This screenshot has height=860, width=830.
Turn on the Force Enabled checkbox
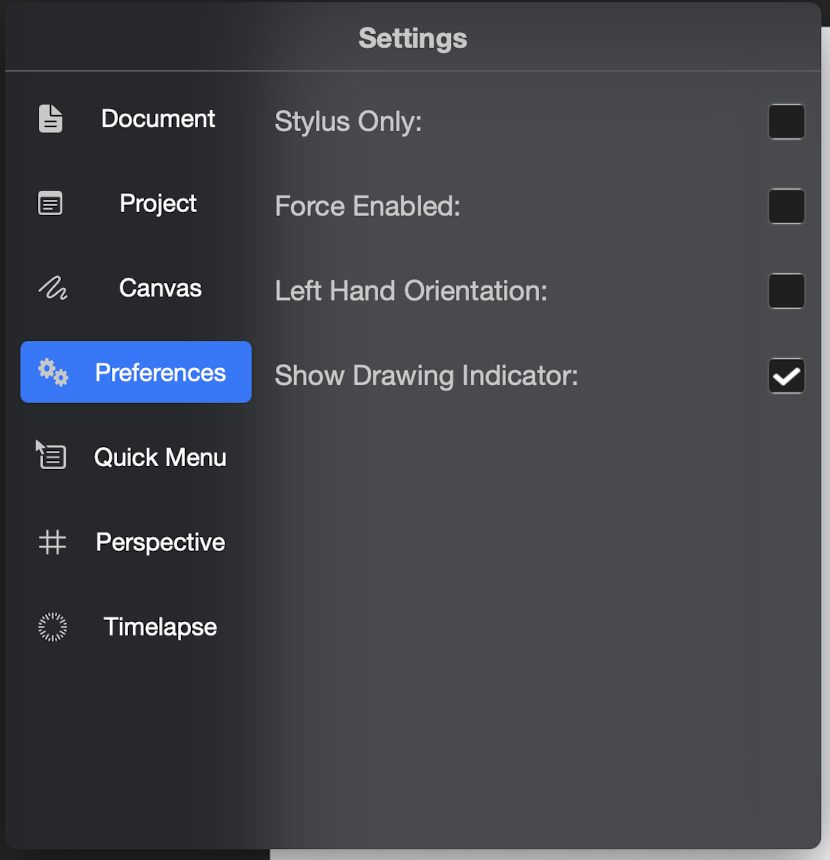786,207
